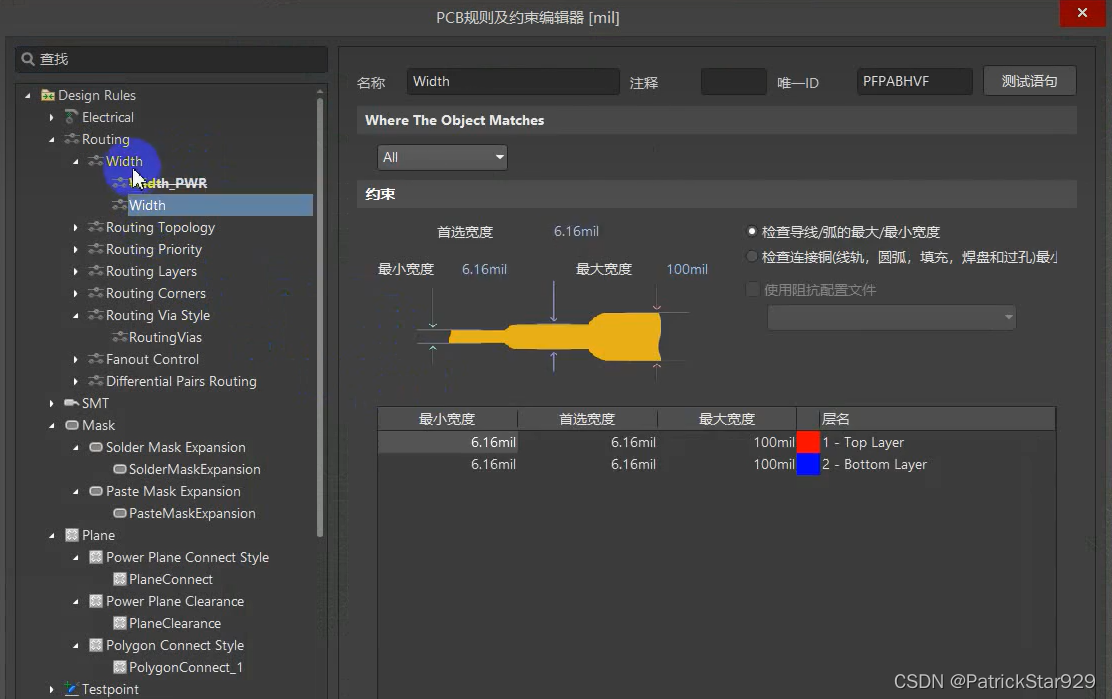Close the PCB rules editor dialog
The width and height of the screenshot is (1112, 699).
(x=1083, y=14)
